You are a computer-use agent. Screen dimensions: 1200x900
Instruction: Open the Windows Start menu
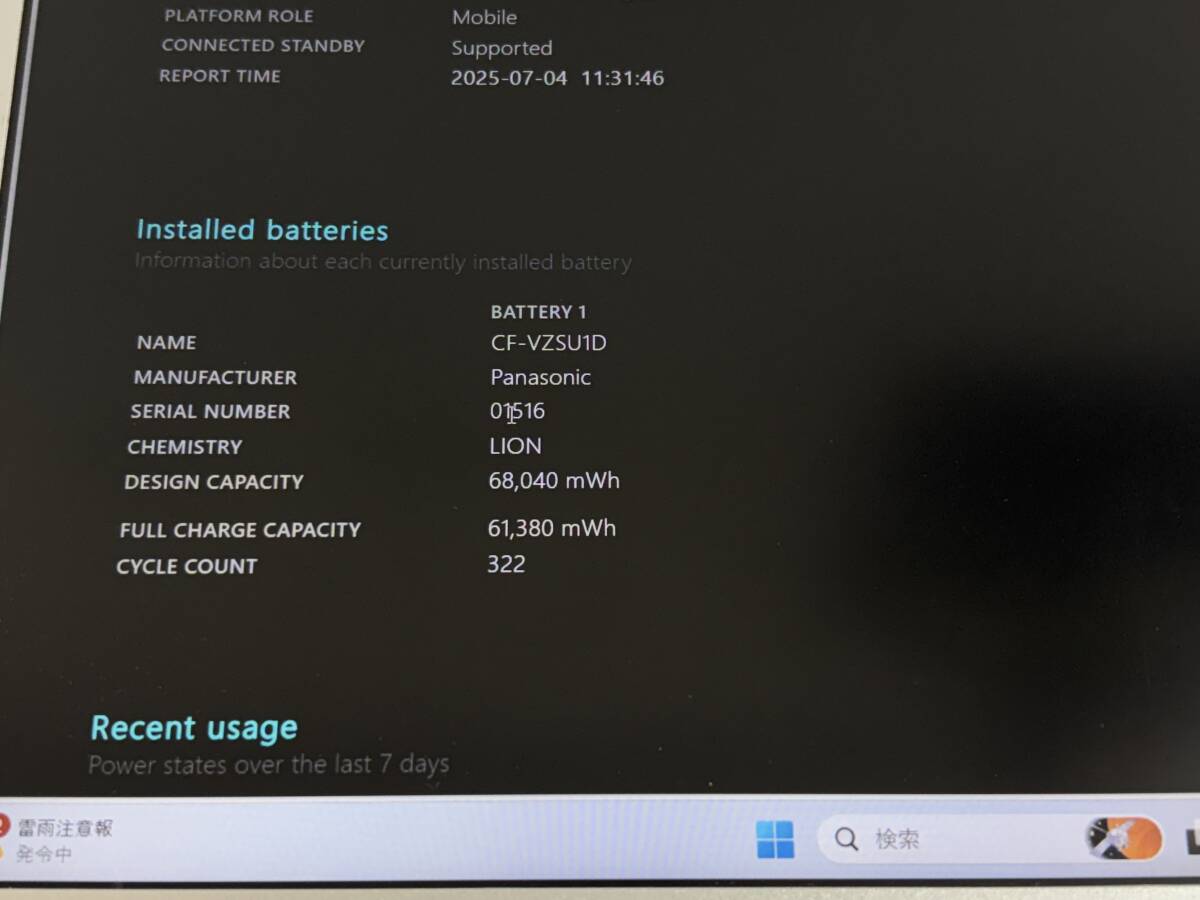(775, 839)
